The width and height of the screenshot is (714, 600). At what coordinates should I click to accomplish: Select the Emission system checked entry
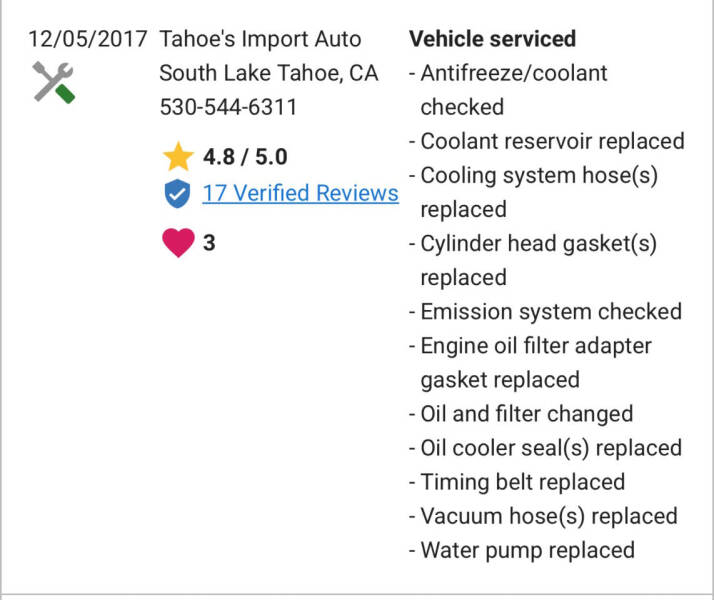pos(550,311)
